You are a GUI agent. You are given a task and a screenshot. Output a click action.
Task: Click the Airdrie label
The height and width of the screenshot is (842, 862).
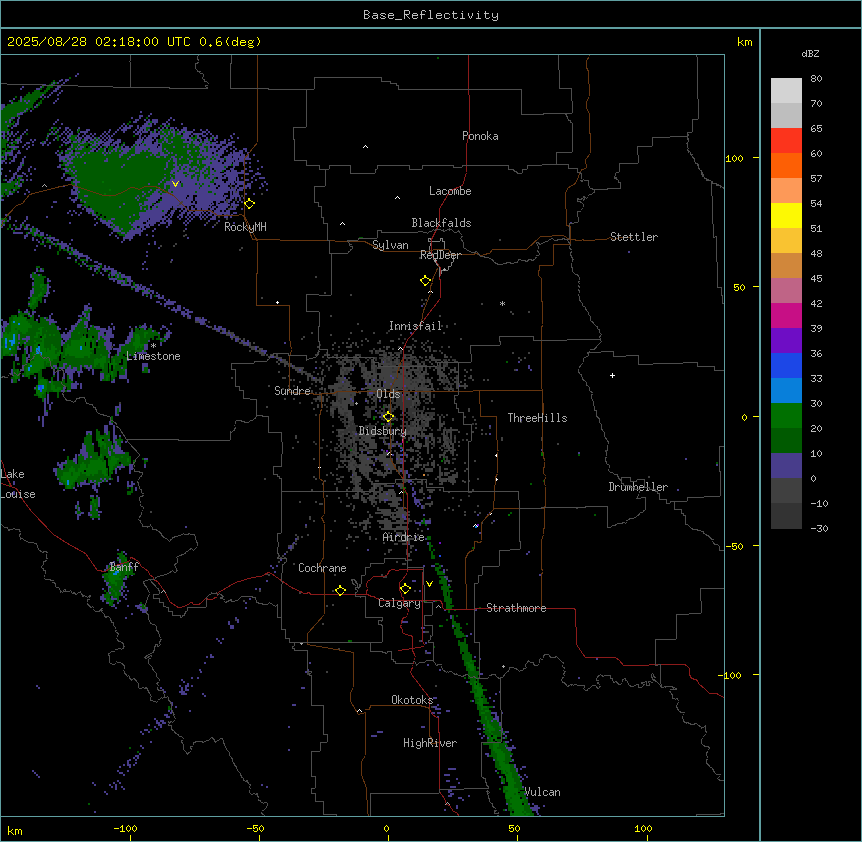[x=404, y=537]
